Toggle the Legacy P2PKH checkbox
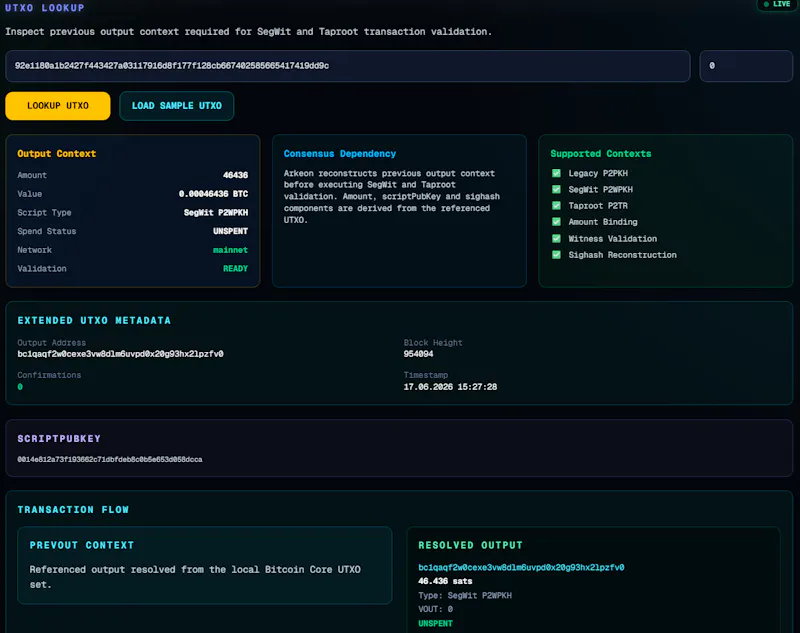The image size is (800, 633). click(x=556, y=173)
